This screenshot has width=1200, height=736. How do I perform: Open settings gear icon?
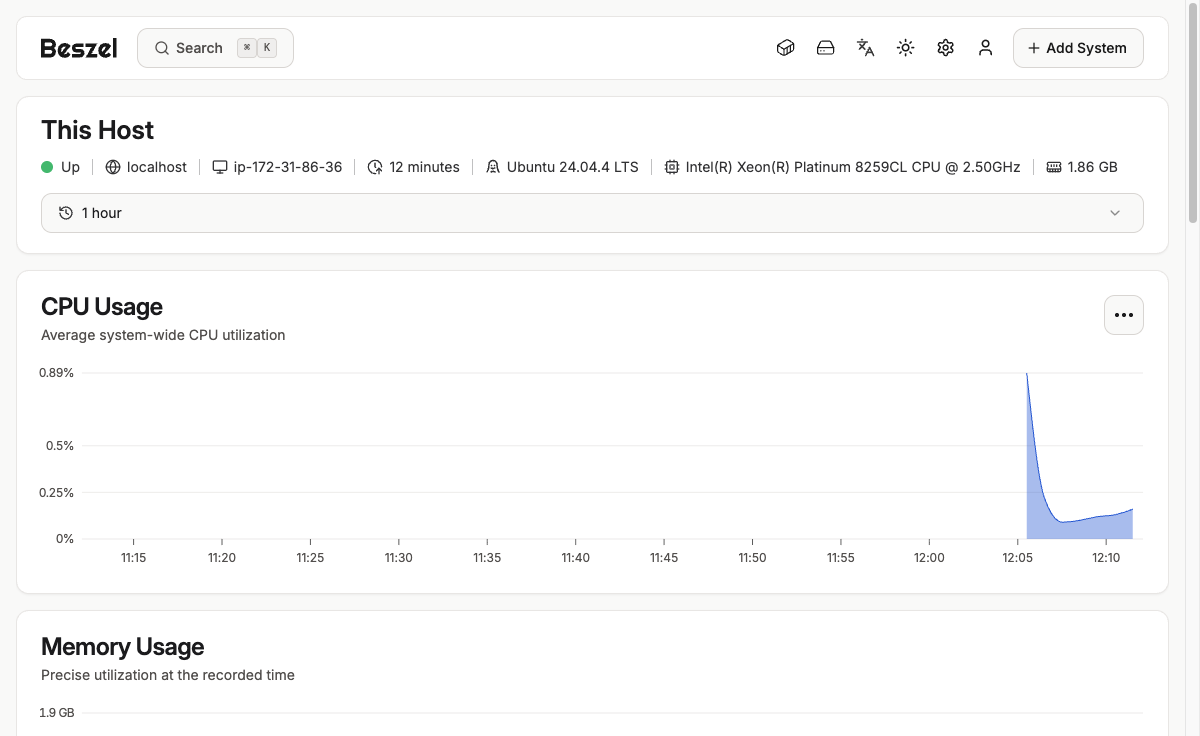pyautogui.click(x=946, y=48)
